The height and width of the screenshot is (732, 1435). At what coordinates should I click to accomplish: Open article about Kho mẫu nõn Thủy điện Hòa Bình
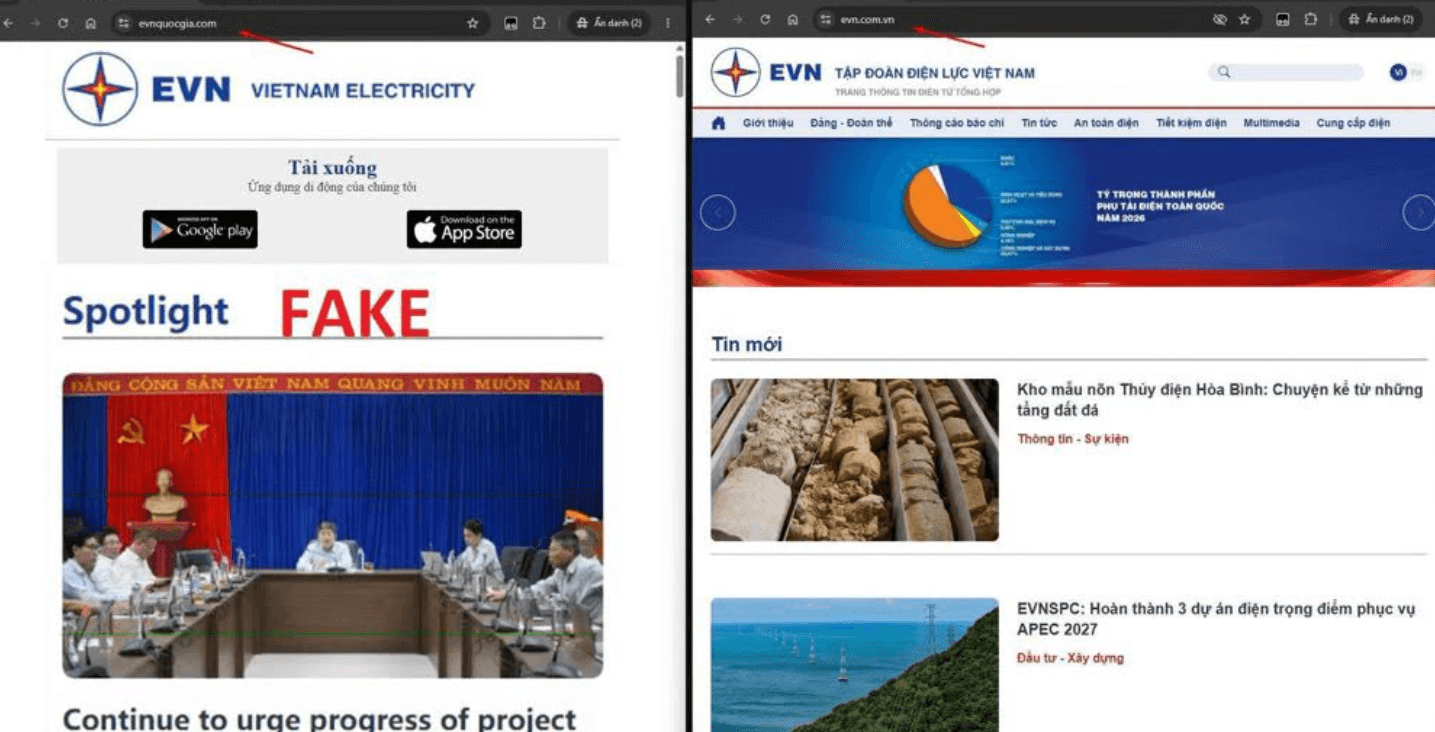1219,399
